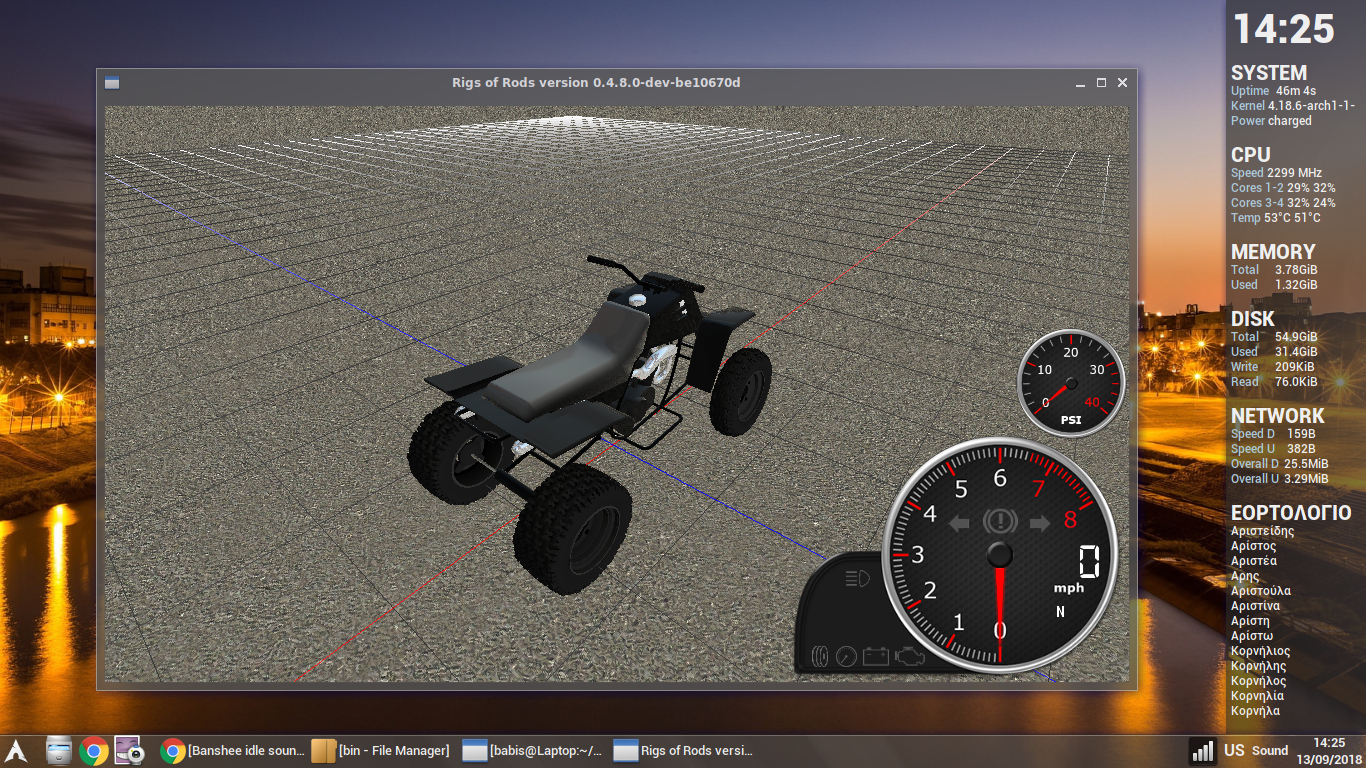1366x768 pixels.
Task: Switch to babis@Laptop terminal window
Action: (534, 750)
